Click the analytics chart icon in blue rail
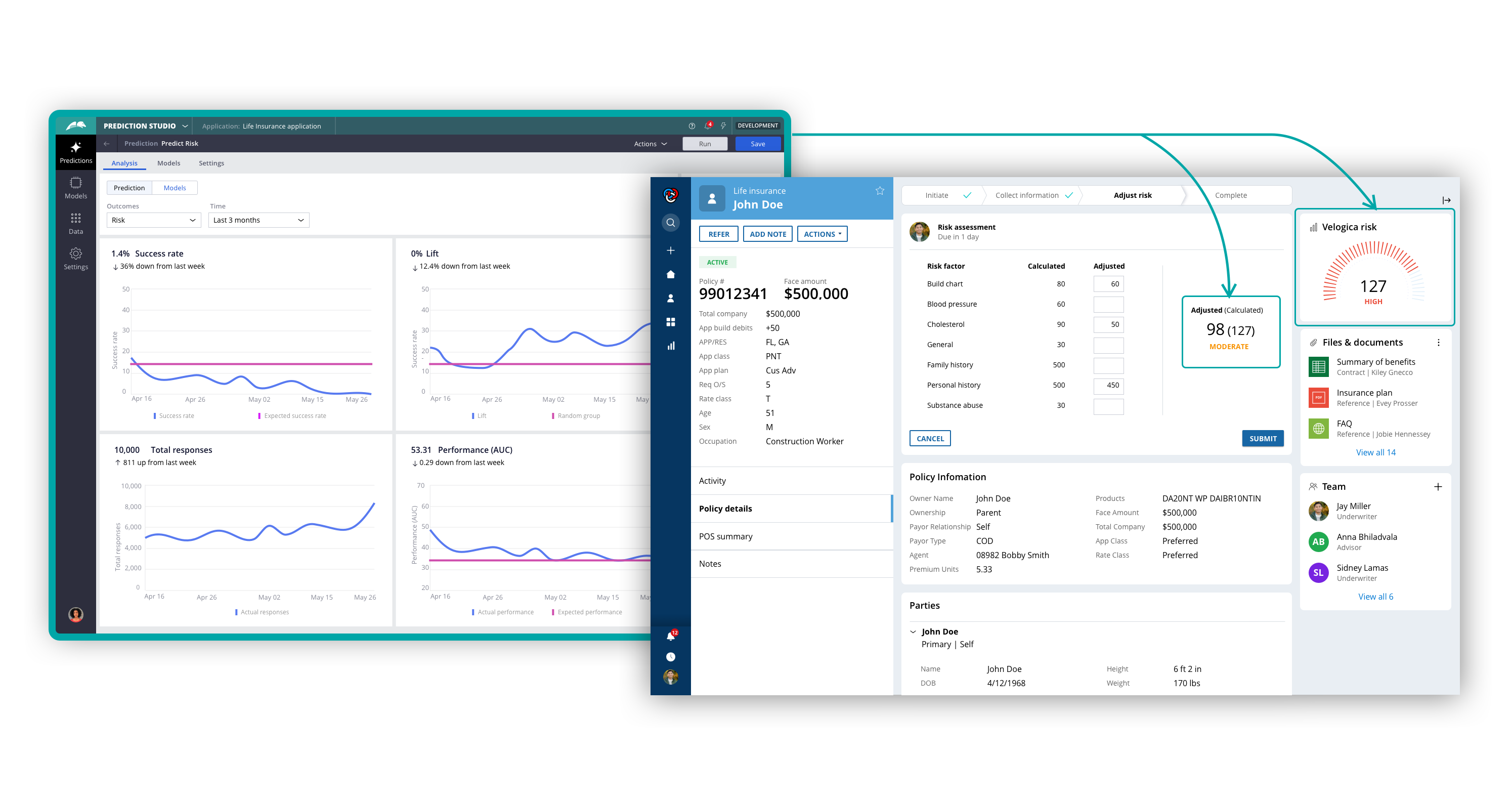Screen dimensions: 1512x801 click(670, 346)
